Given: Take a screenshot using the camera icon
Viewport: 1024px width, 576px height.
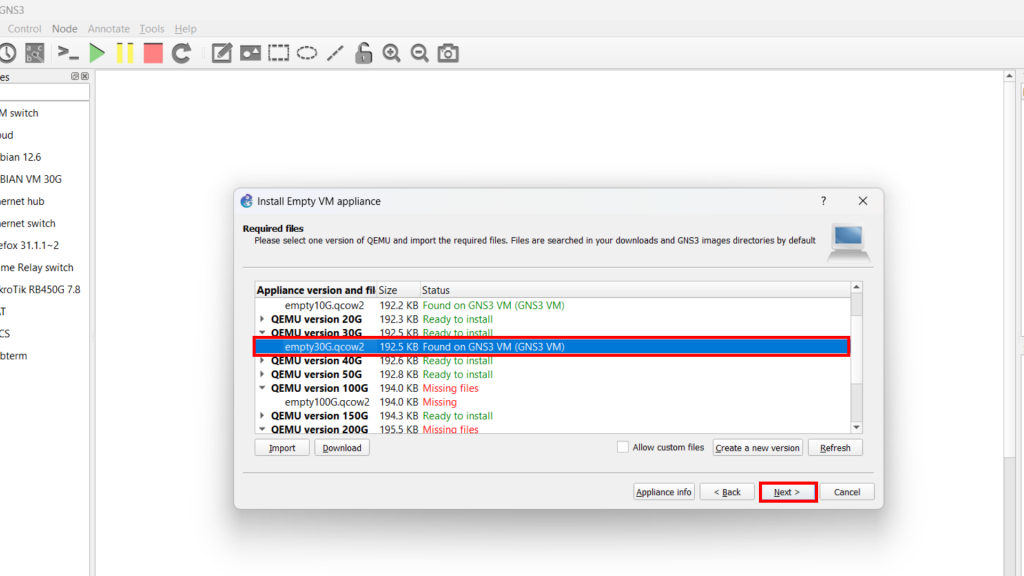Looking at the screenshot, I should 448,53.
